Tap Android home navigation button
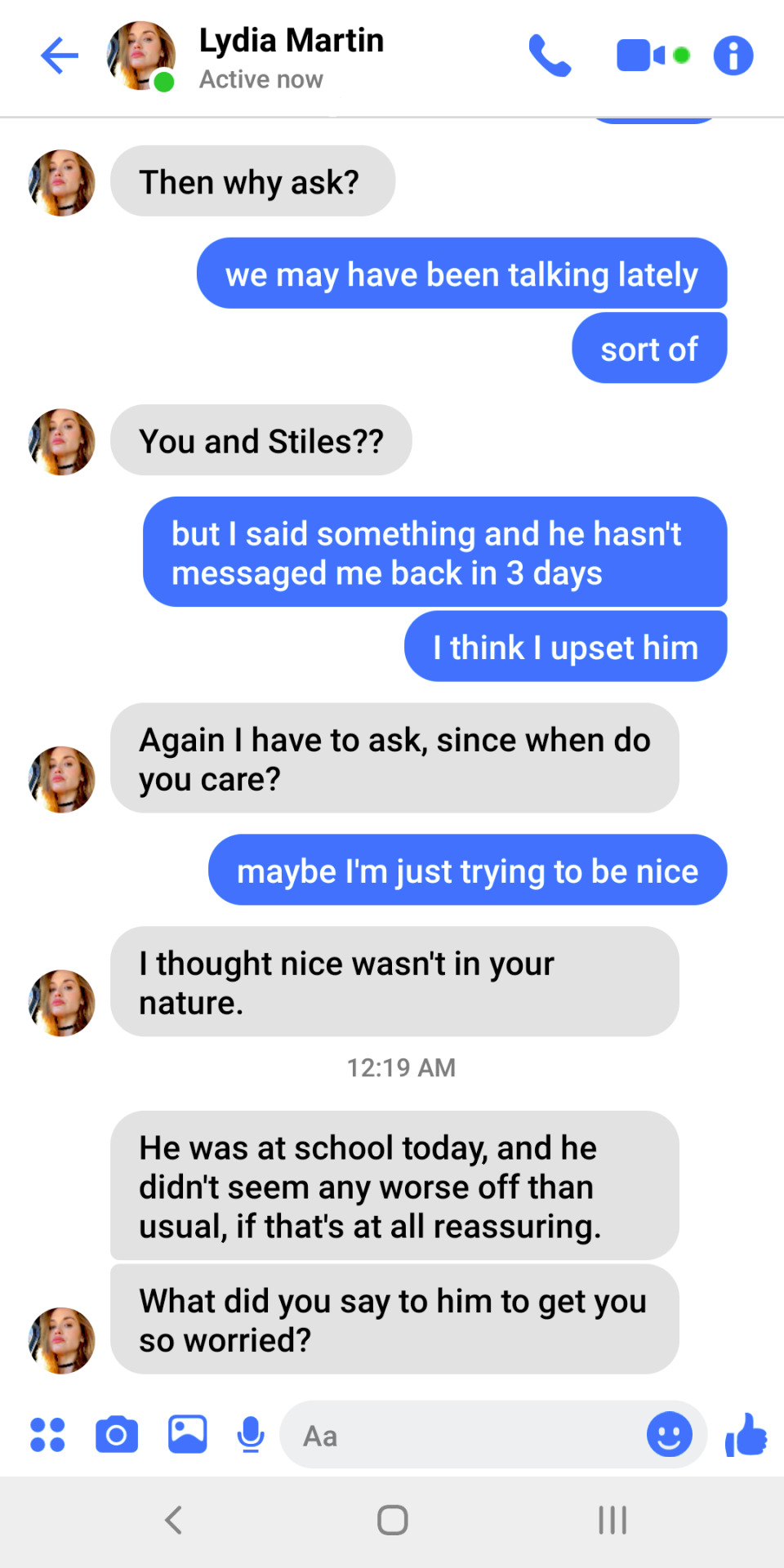Image resolution: width=784 pixels, height=1568 pixels. [393, 1520]
